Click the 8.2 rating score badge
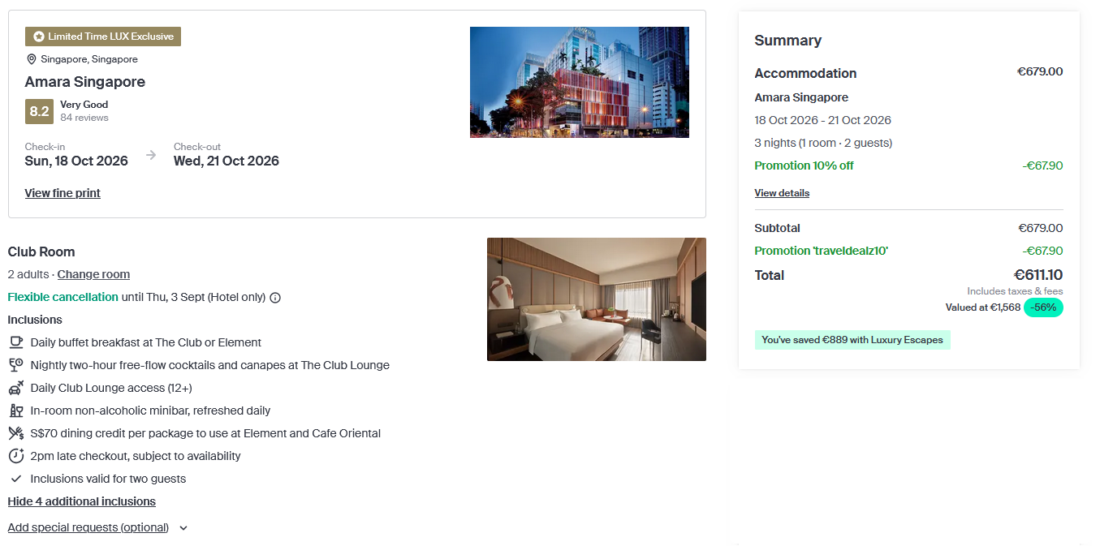Screen dimensions: 1100x546 (x=39, y=111)
